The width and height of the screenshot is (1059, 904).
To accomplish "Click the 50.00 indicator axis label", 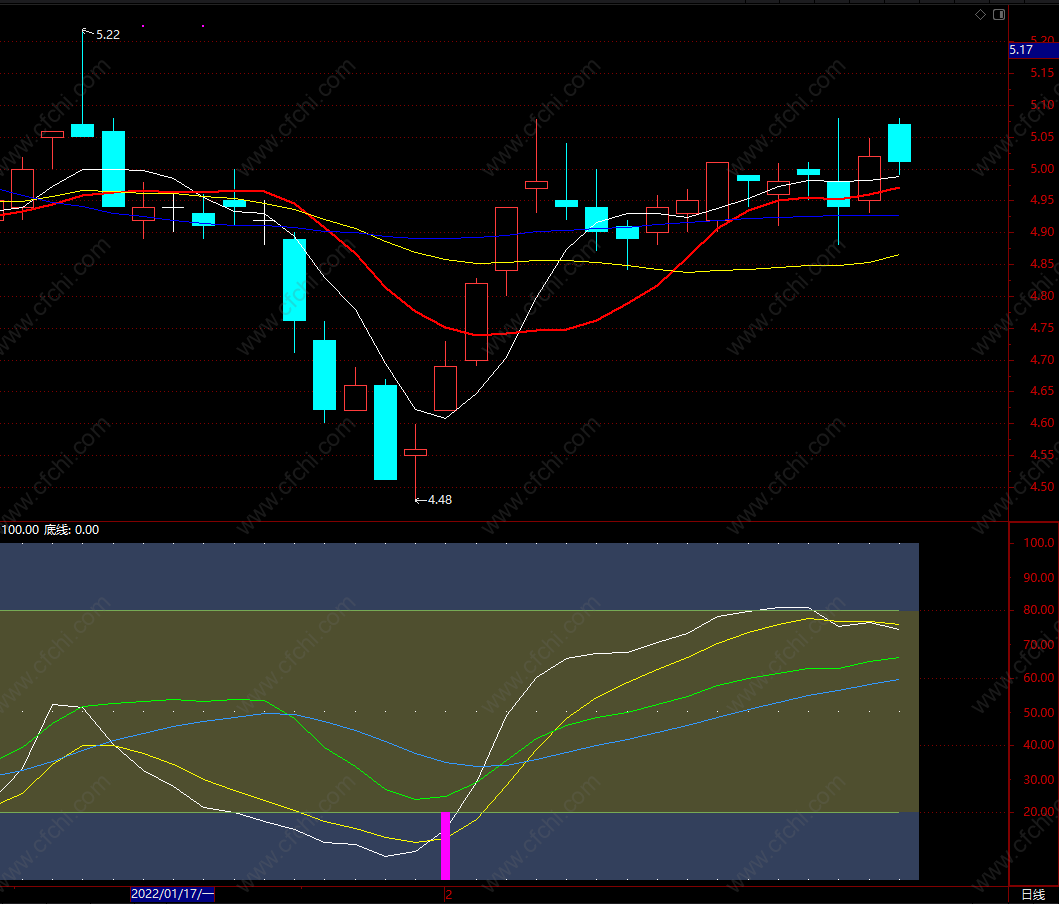I will coord(1039,712).
